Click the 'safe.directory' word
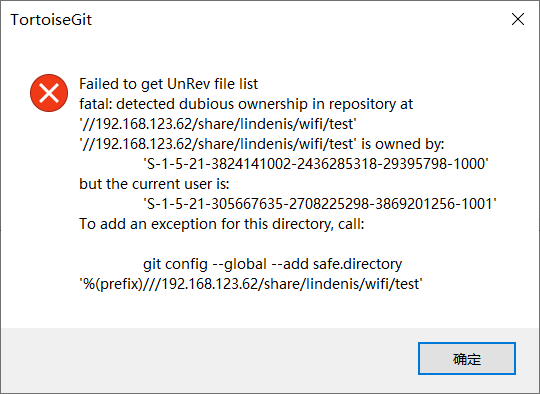 pyautogui.click(x=357, y=264)
